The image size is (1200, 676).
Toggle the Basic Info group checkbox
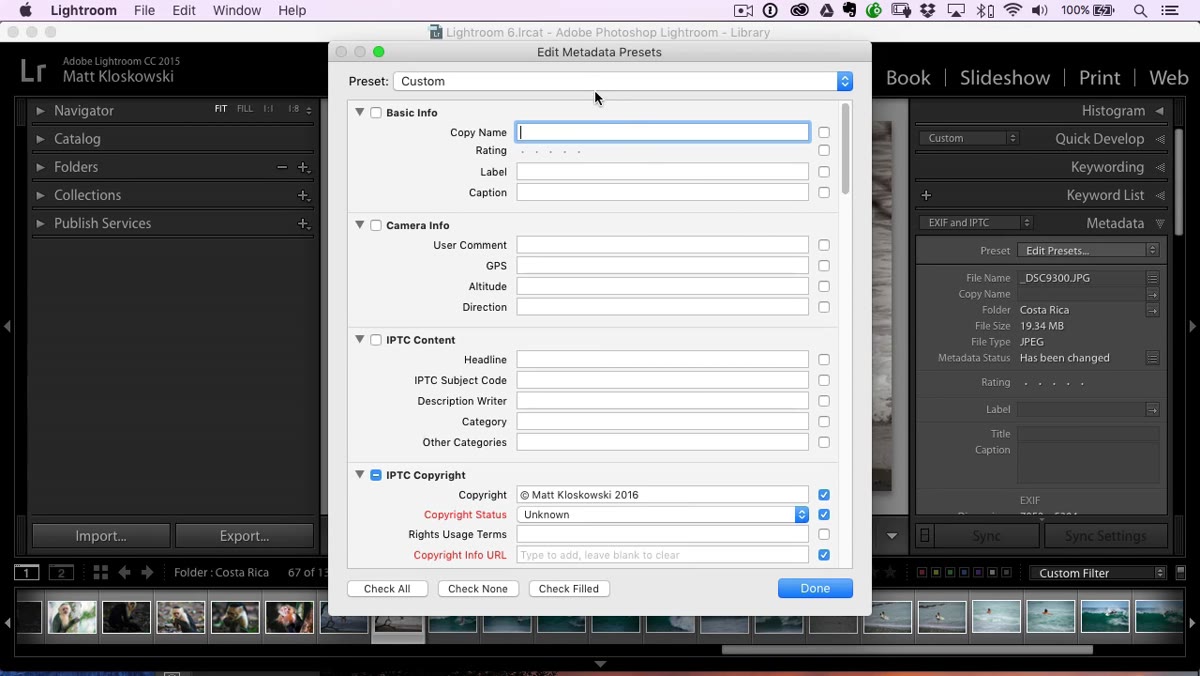coord(376,113)
